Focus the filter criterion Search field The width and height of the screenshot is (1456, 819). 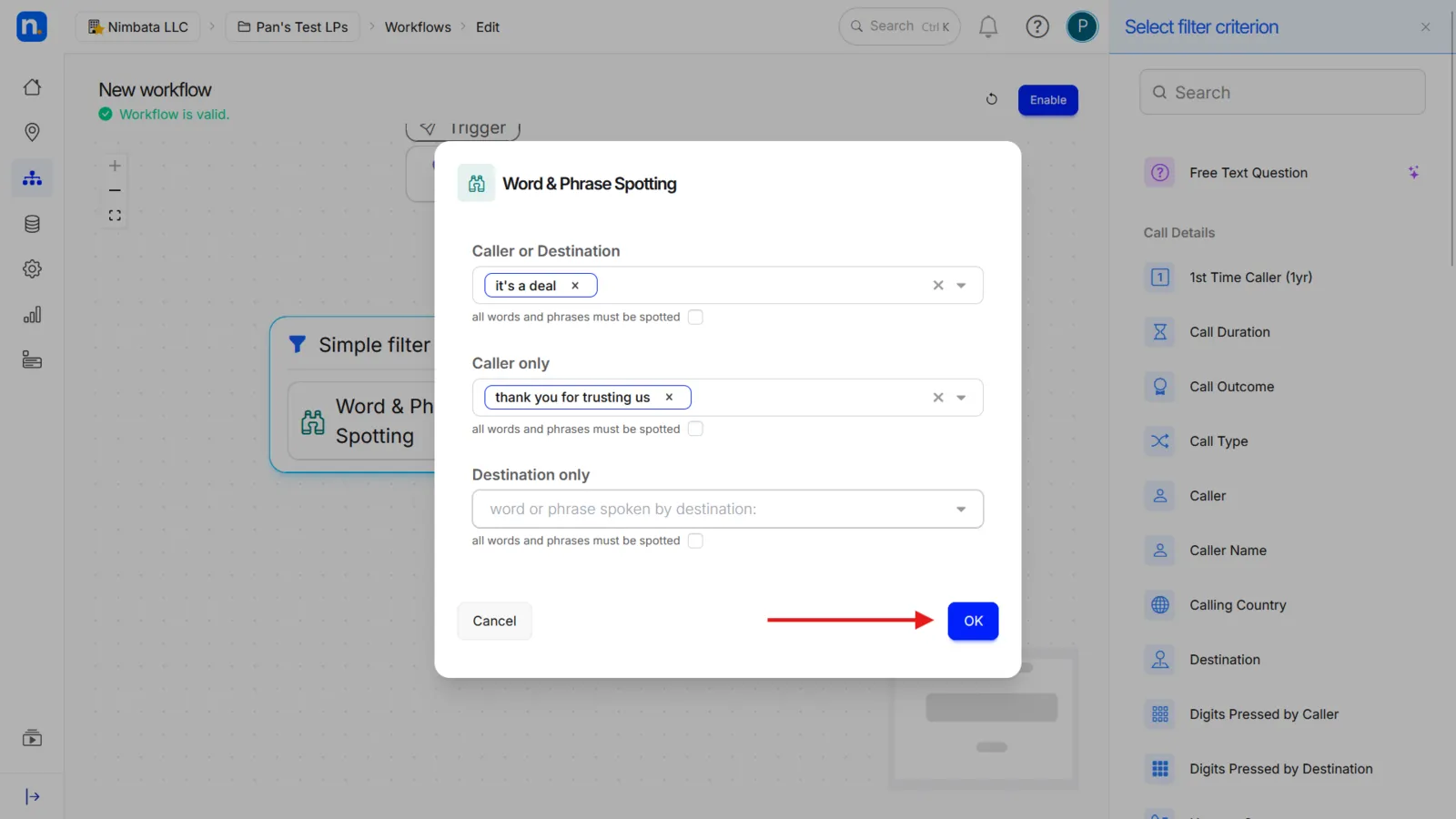coord(1282,92)
